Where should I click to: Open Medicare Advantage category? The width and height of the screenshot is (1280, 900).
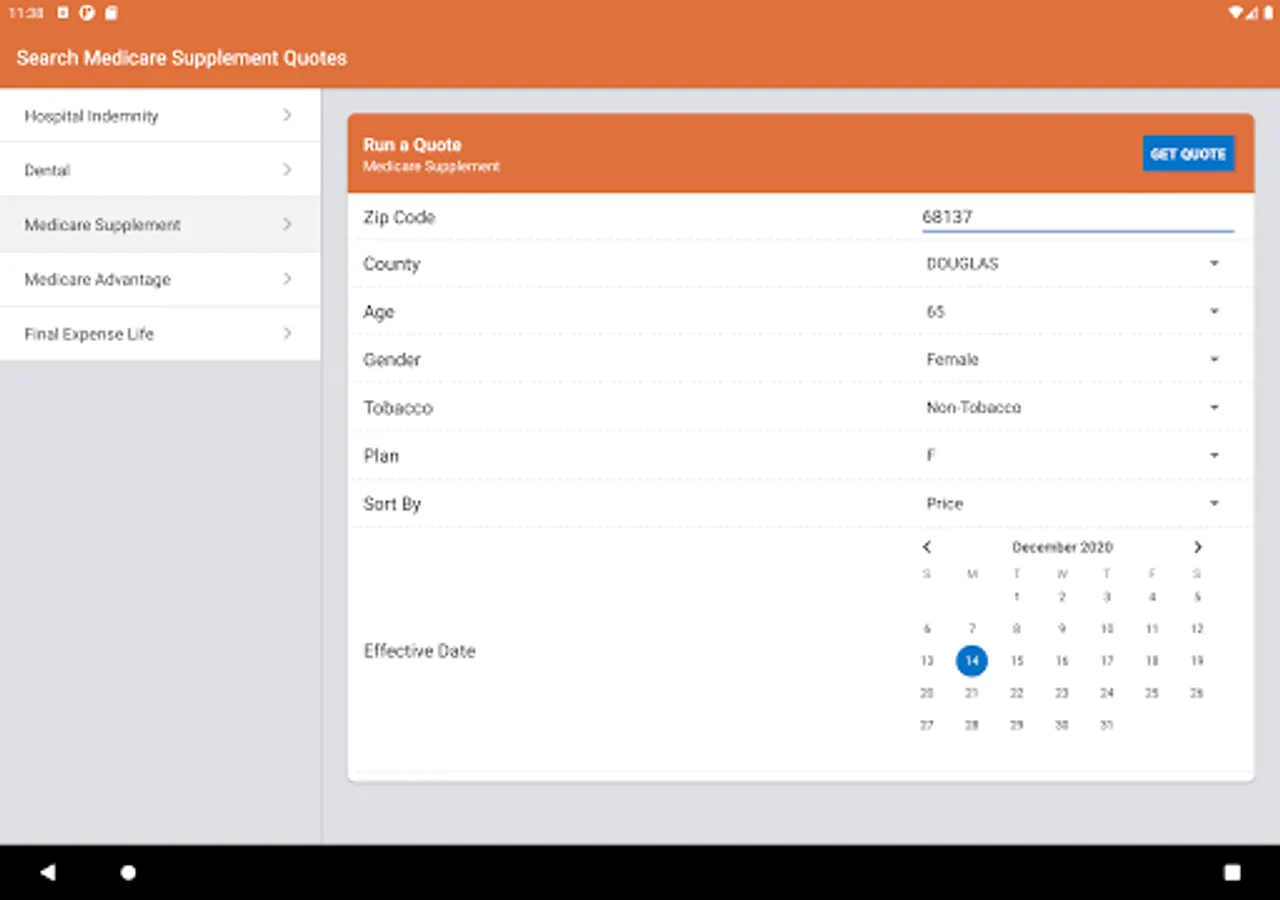tap(160, 279)
